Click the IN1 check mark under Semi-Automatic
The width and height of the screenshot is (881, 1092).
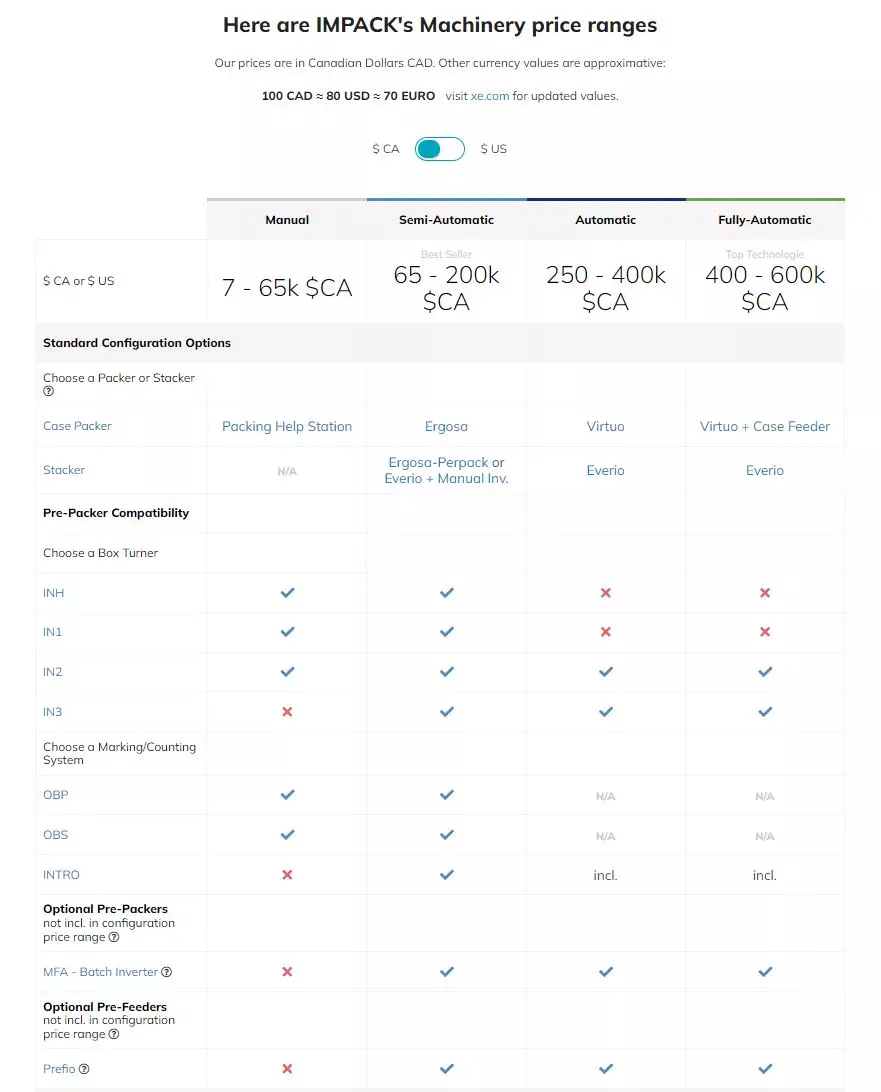(x=446, y=632)
